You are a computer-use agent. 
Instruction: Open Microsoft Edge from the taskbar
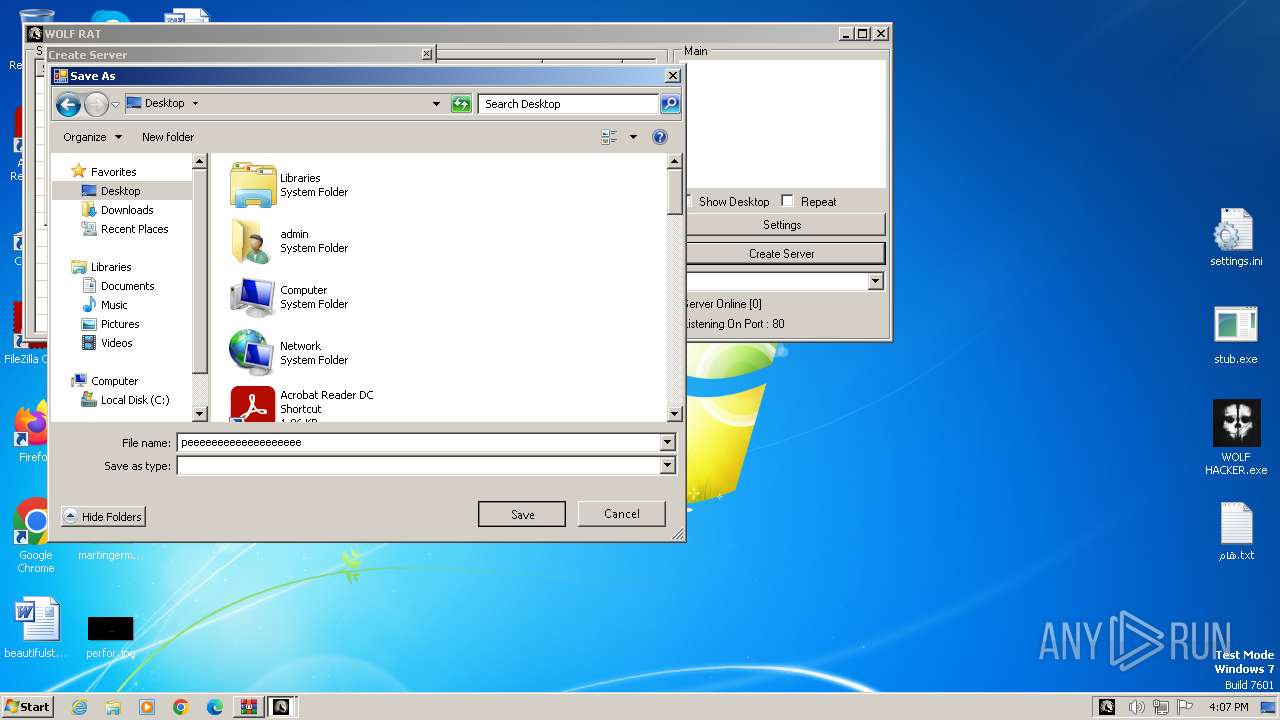coord(214,707)
